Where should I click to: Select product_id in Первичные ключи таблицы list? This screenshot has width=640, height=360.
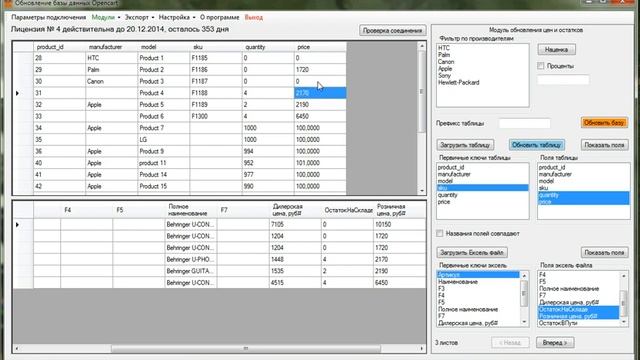482,167
